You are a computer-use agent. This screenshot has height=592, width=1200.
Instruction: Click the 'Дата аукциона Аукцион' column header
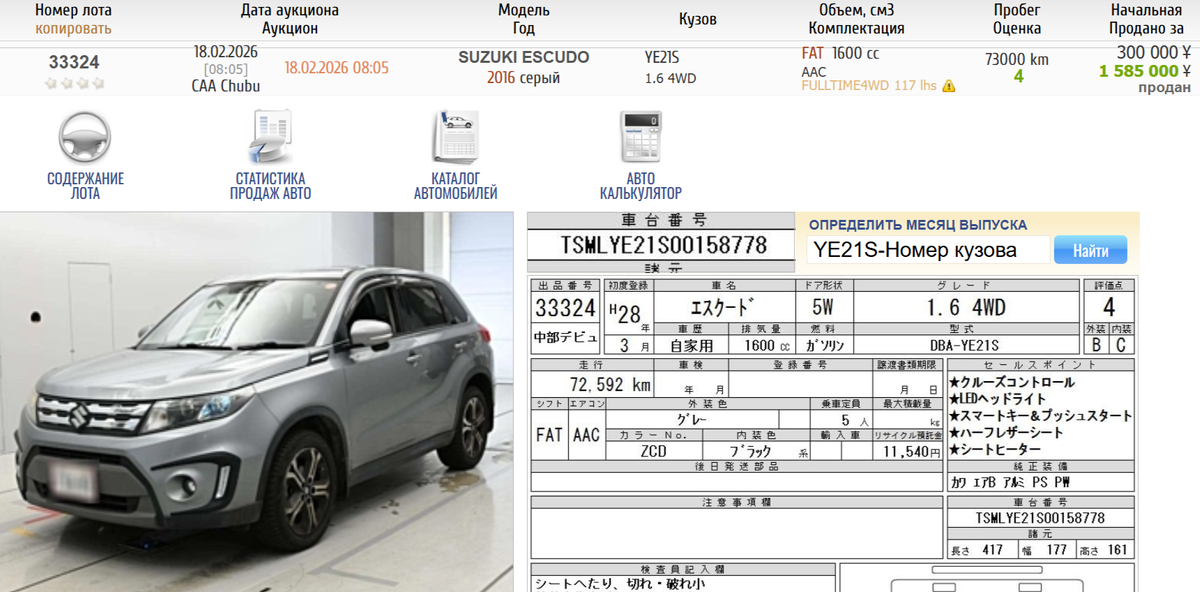(x=290, y=19)
